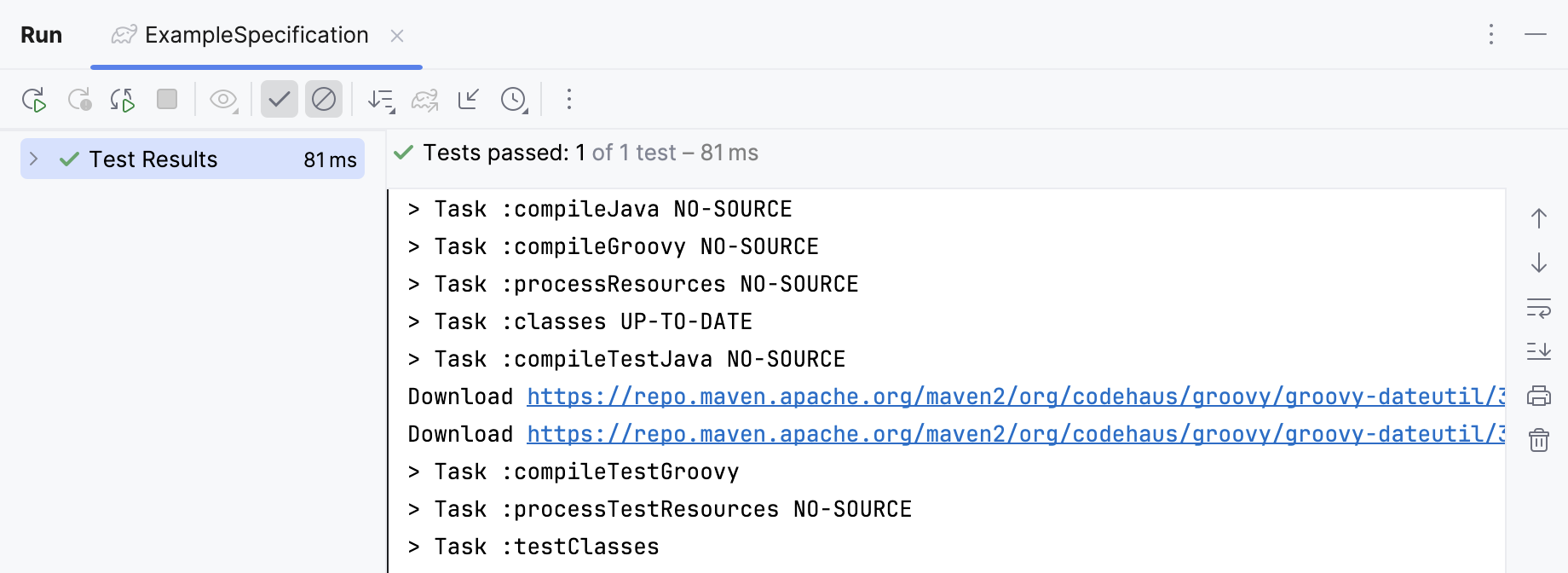Click the sort tests by duration icon
Image resolution: width=1568 pixels, height=573 pixels.
[382, 100]
